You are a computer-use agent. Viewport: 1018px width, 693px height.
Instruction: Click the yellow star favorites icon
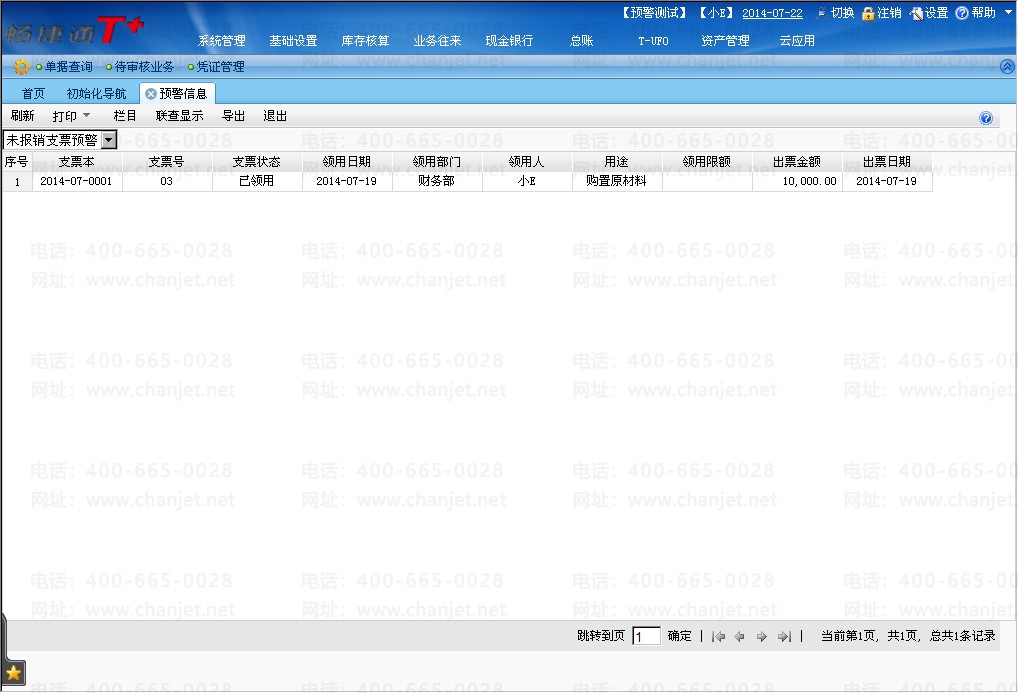pos(14,673)
